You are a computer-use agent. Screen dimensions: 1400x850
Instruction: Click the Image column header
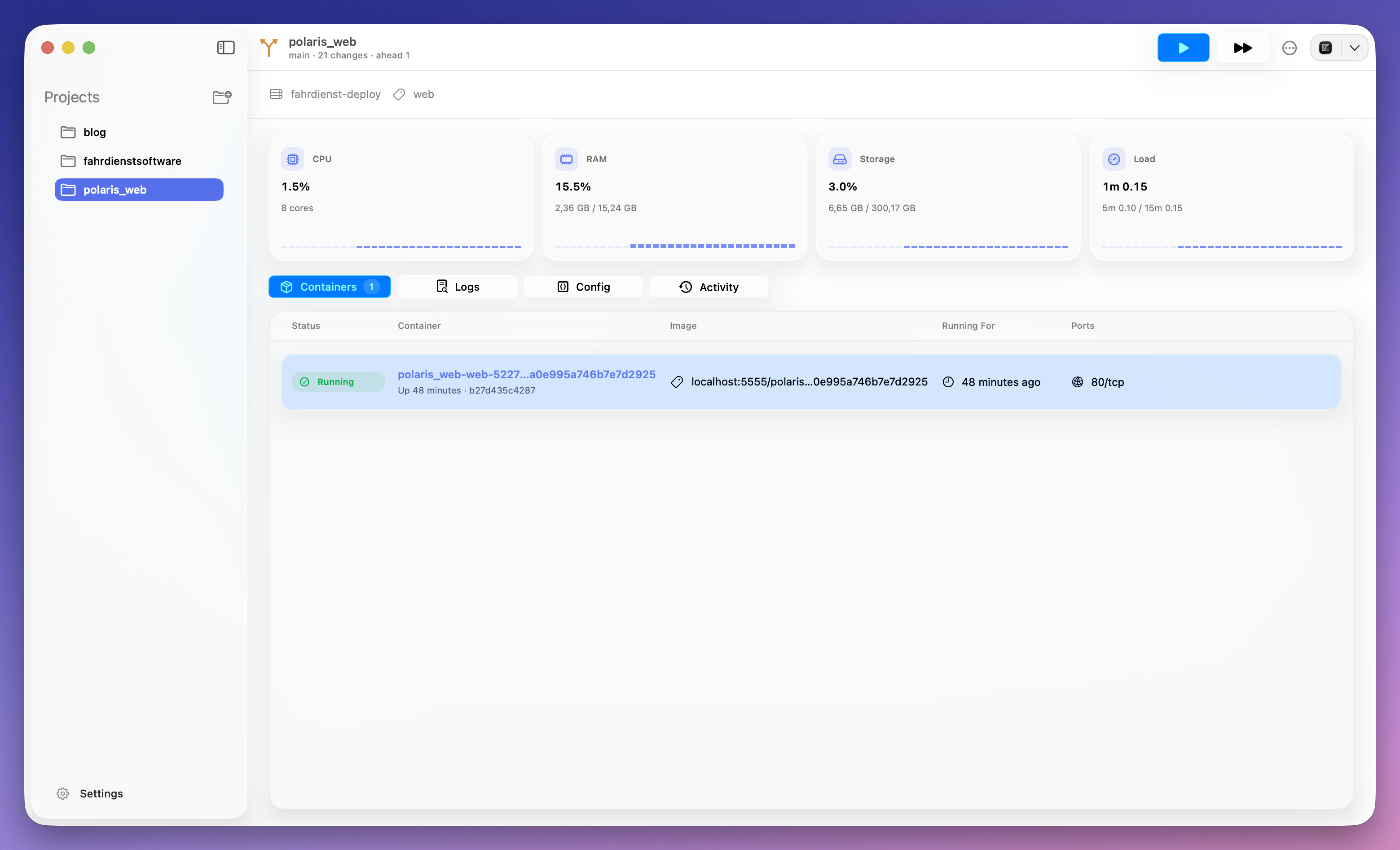[x=683, y=326]
